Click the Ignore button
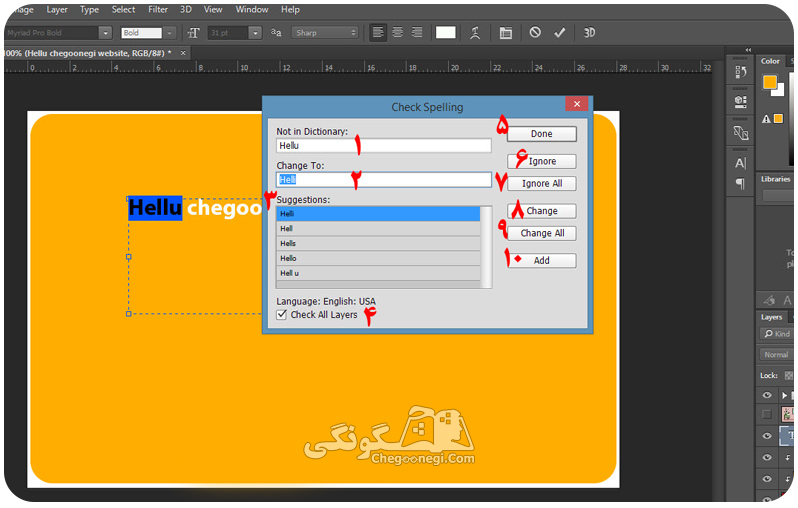The width and height of the screenshot is (798, 508). (x=542, y=161)
